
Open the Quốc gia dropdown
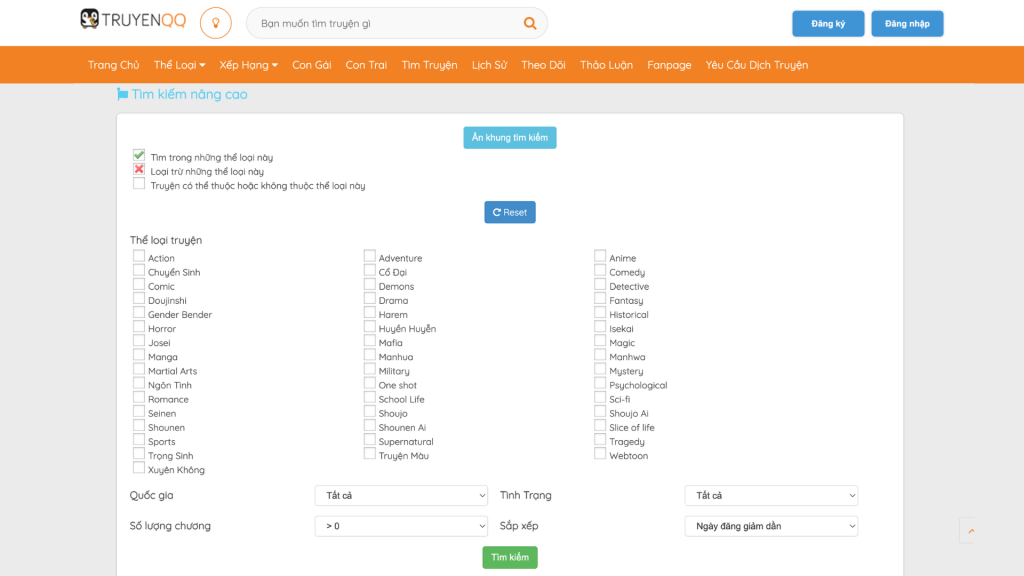tap(401, 496)
